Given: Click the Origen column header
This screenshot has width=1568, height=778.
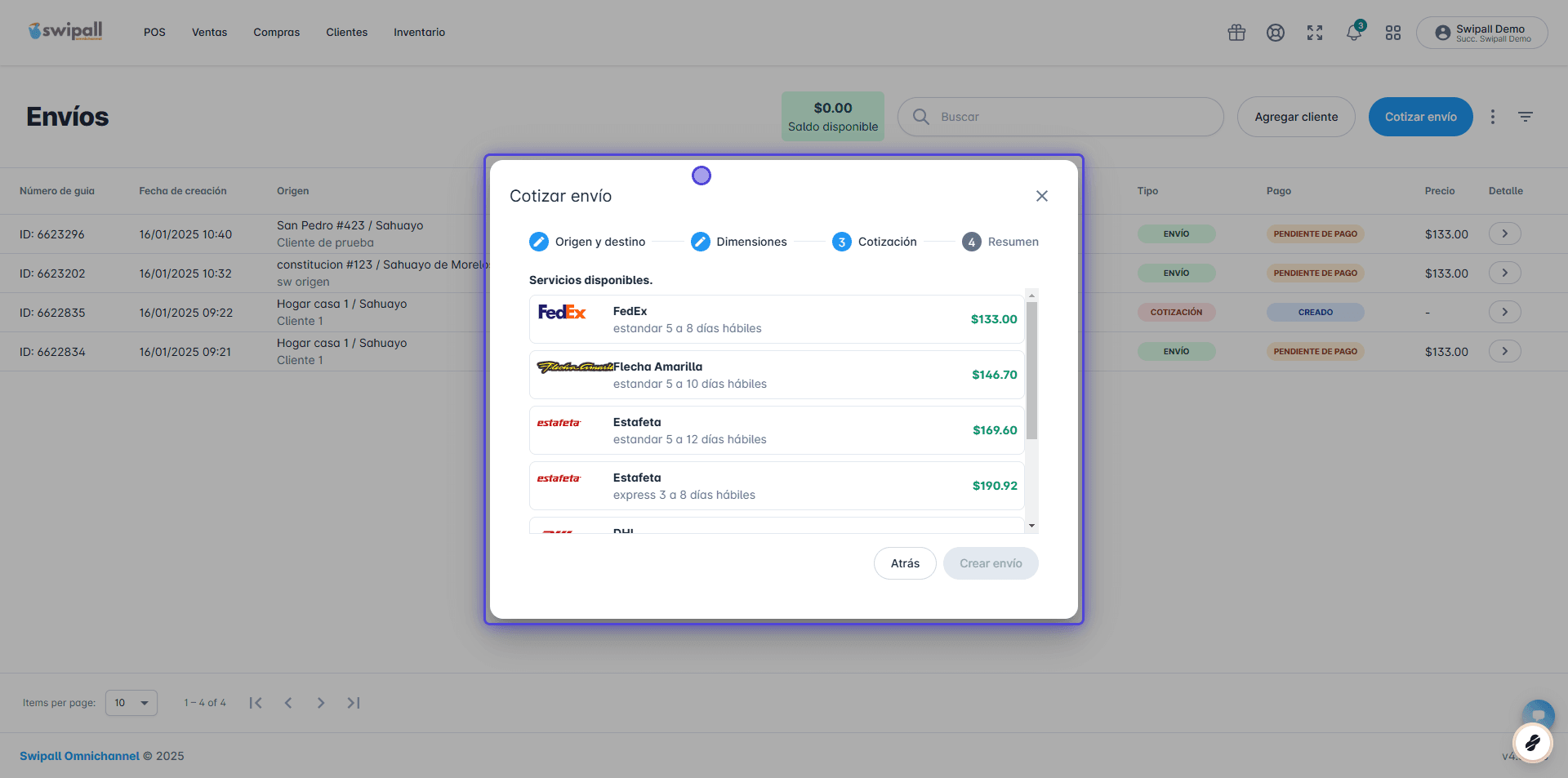Looking at the screenshot, I should [292, 191].
